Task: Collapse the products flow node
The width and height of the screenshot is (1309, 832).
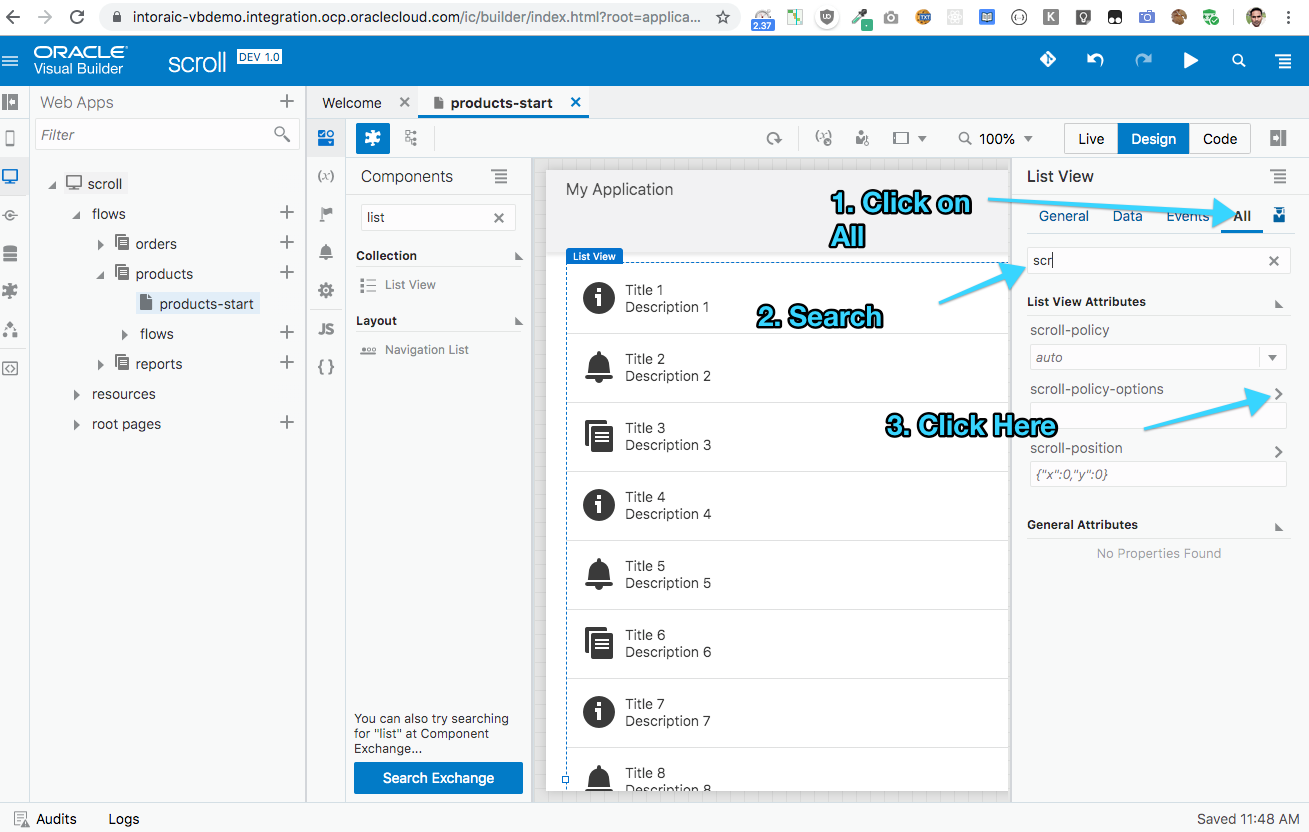Action: coord(100,274)
